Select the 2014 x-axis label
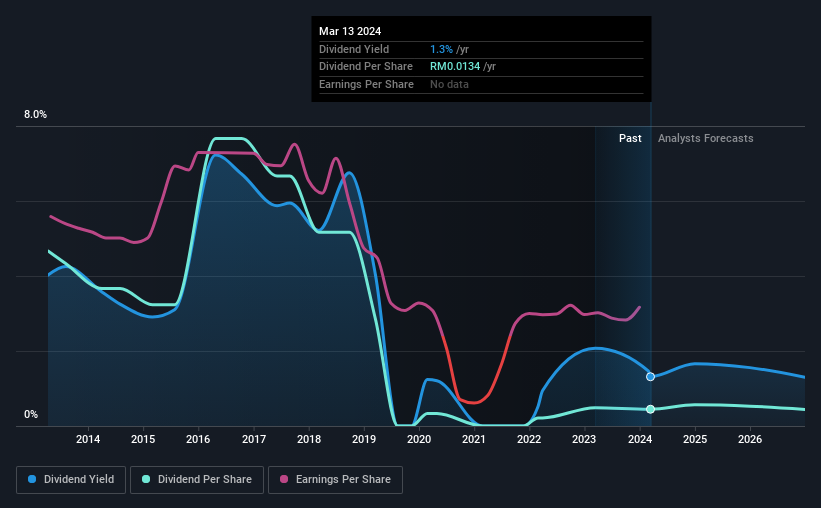This screenshot has height=508, width=821. pyautogui.click(x=88, y=439)
